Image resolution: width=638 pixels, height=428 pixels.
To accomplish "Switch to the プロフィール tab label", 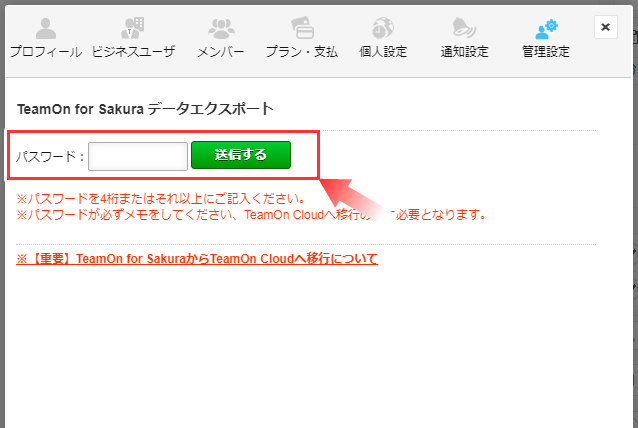I will point(46,52).
